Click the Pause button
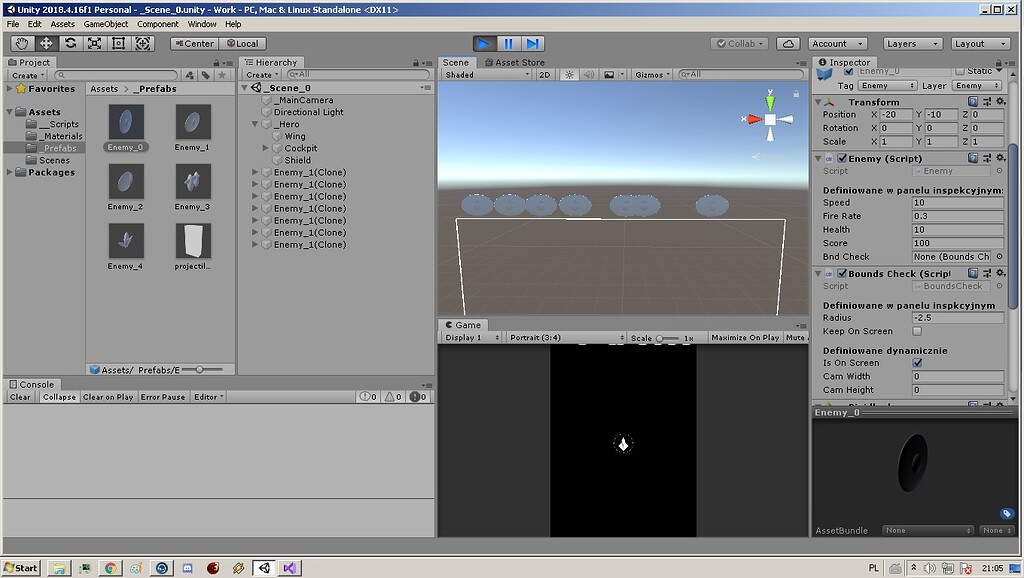The image size is (1024, 578). click(x=509, y=43)
